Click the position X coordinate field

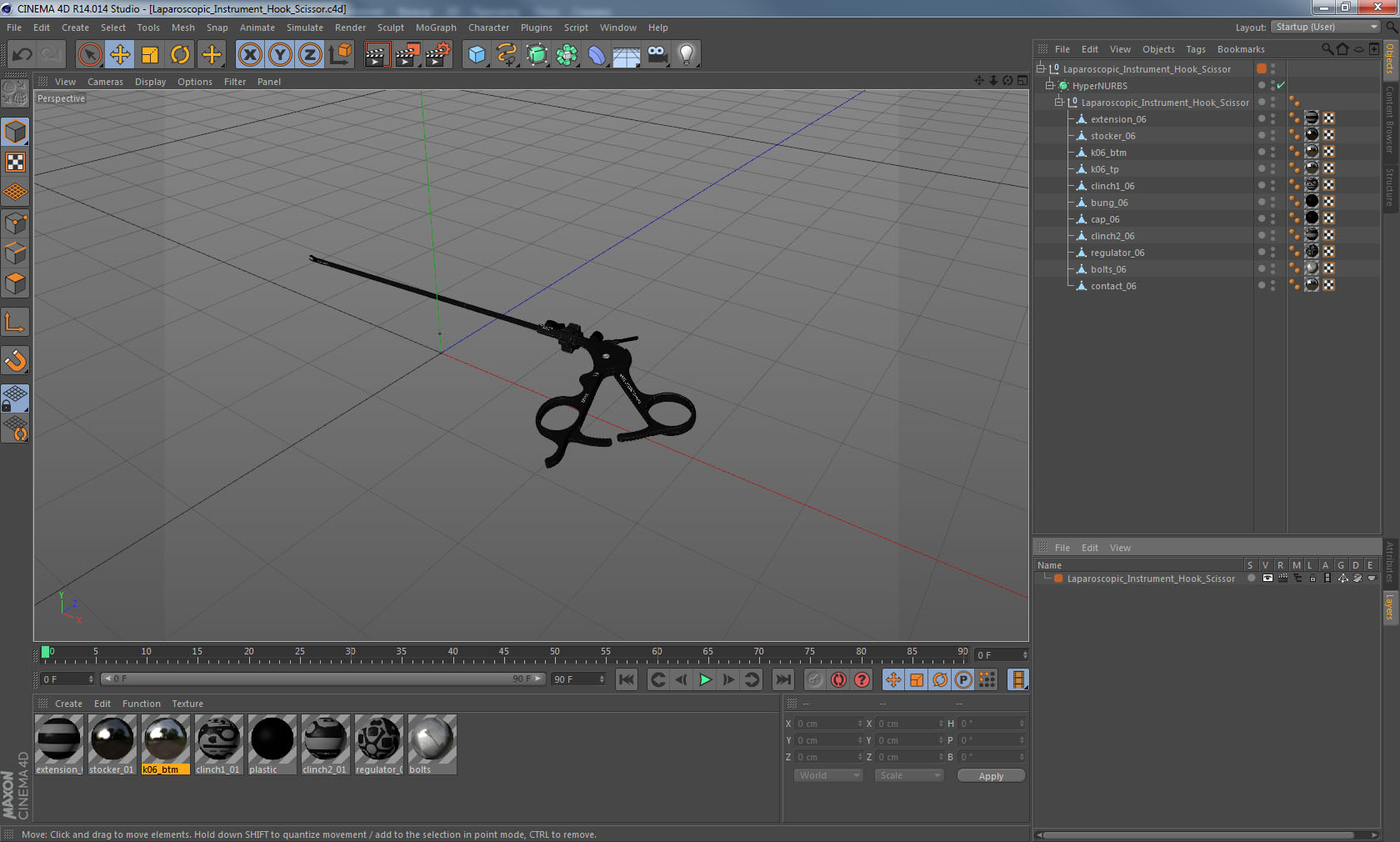[x=829, y=724]
